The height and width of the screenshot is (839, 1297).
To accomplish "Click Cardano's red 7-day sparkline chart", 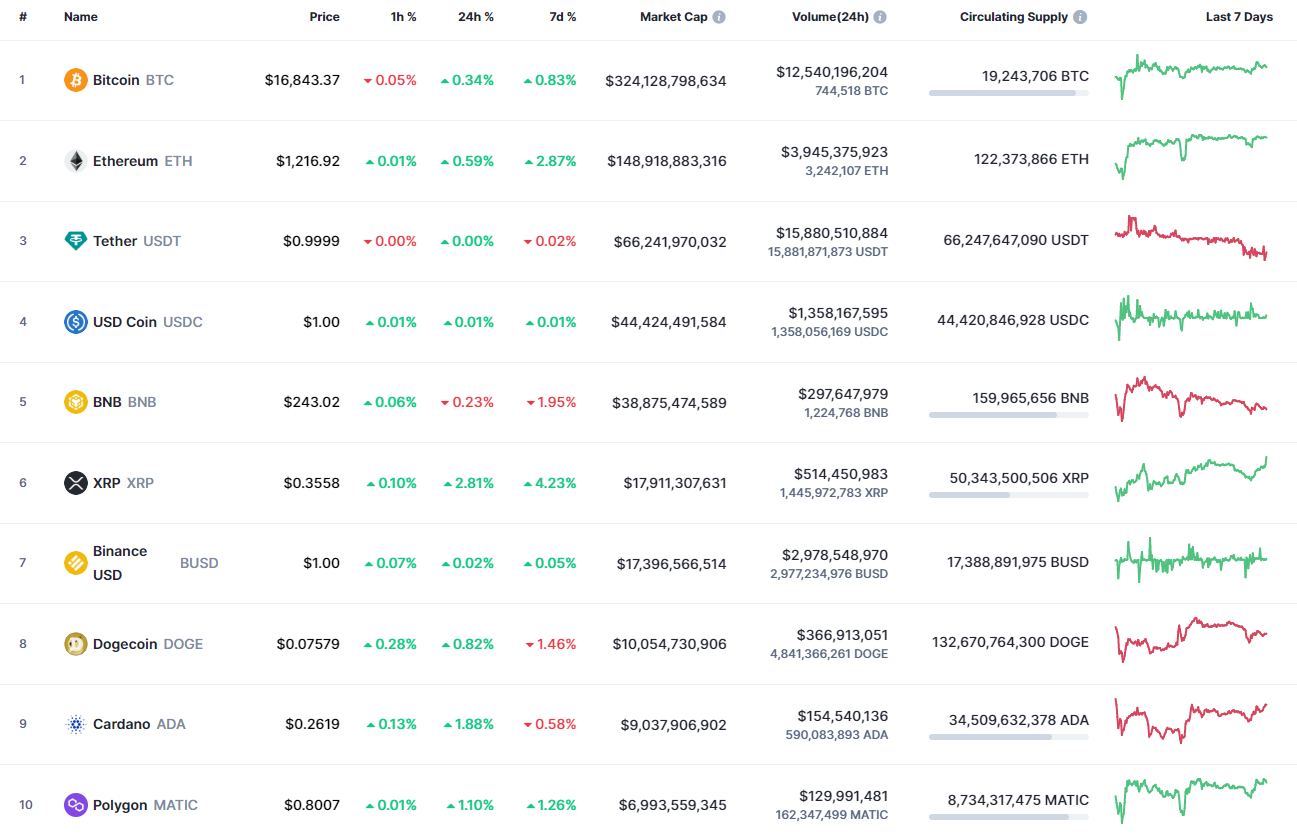I will 1191,721.
